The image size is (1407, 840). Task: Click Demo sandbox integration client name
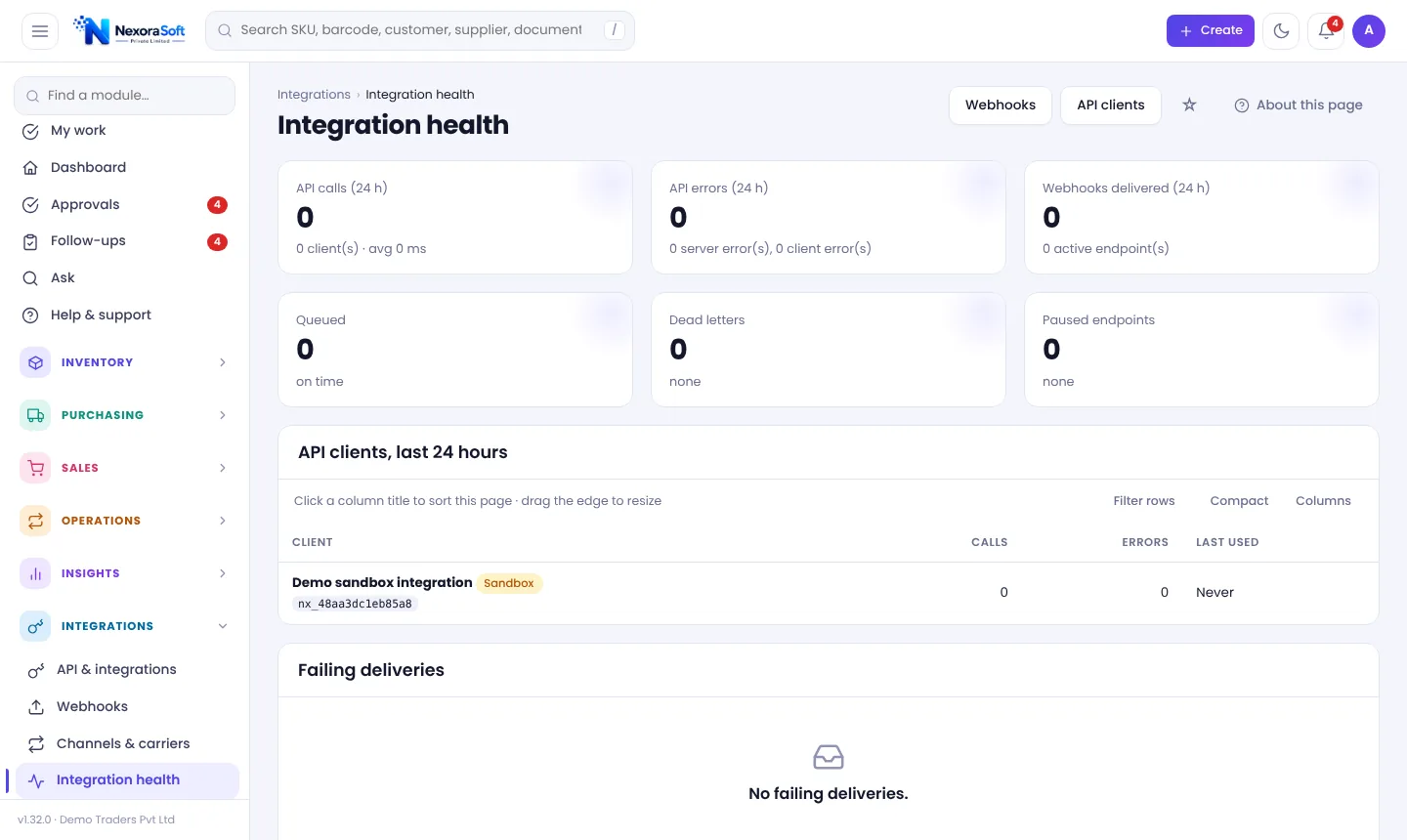pyautogui.click(x=382, y=582)
